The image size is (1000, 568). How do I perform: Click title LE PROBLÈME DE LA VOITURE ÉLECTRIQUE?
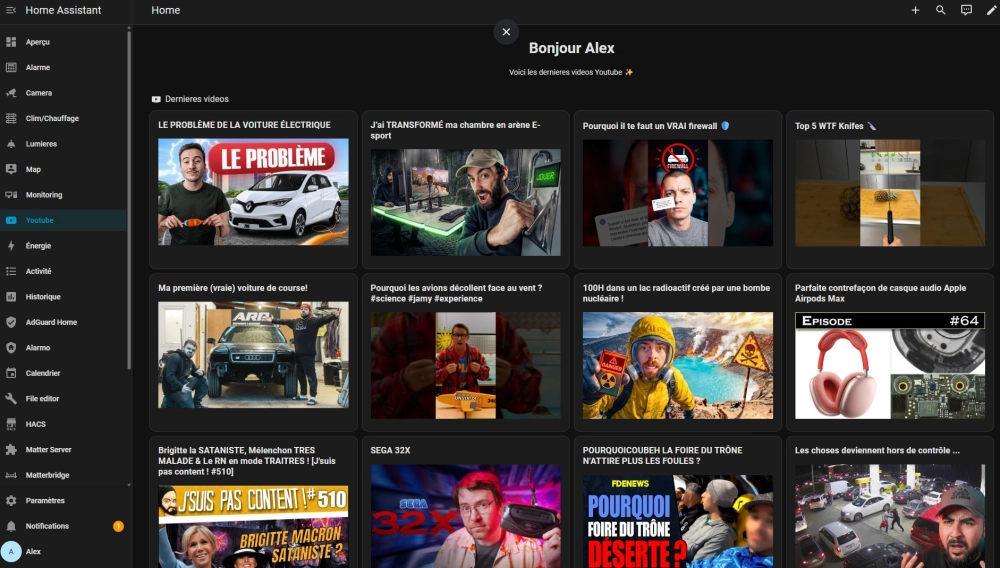(x=244, y=125)
